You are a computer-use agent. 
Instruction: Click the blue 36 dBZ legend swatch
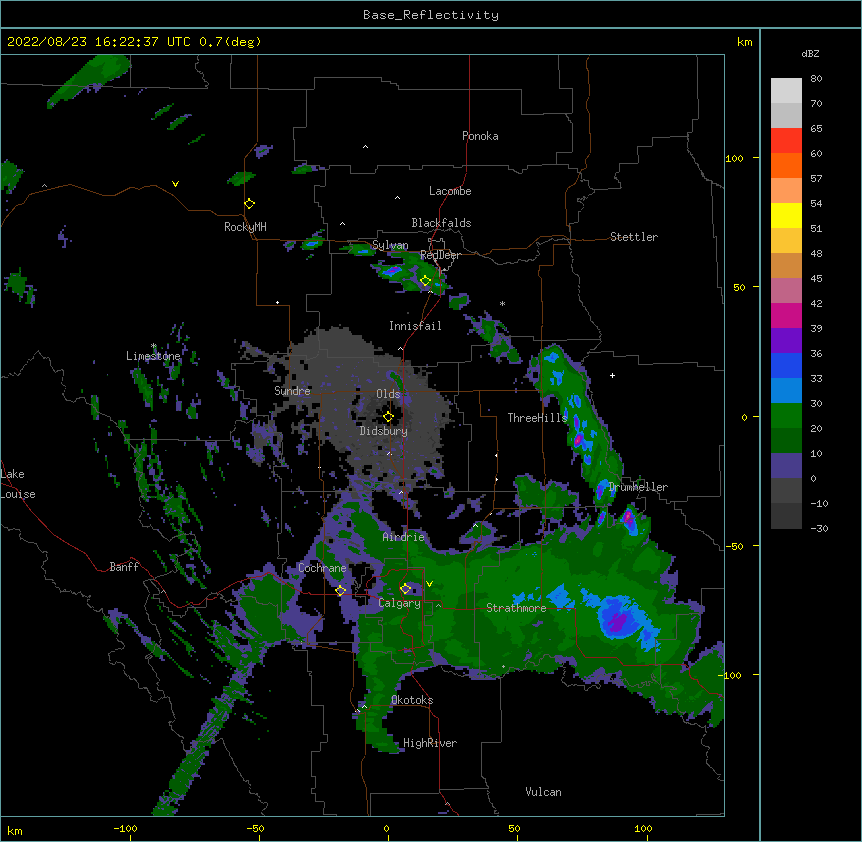click(786, 365)
